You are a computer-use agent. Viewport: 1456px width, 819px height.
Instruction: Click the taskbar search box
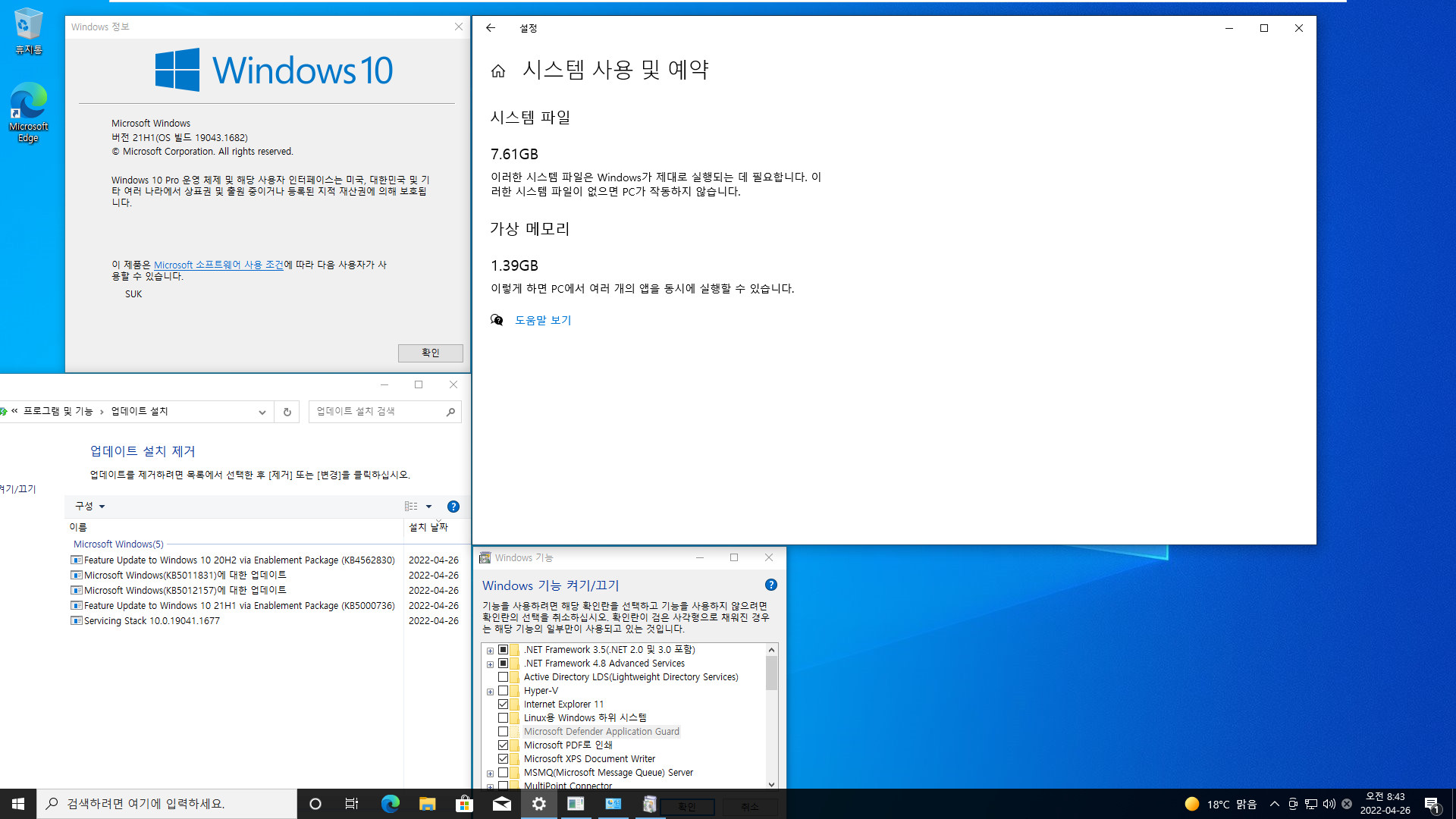coord(167,804)
